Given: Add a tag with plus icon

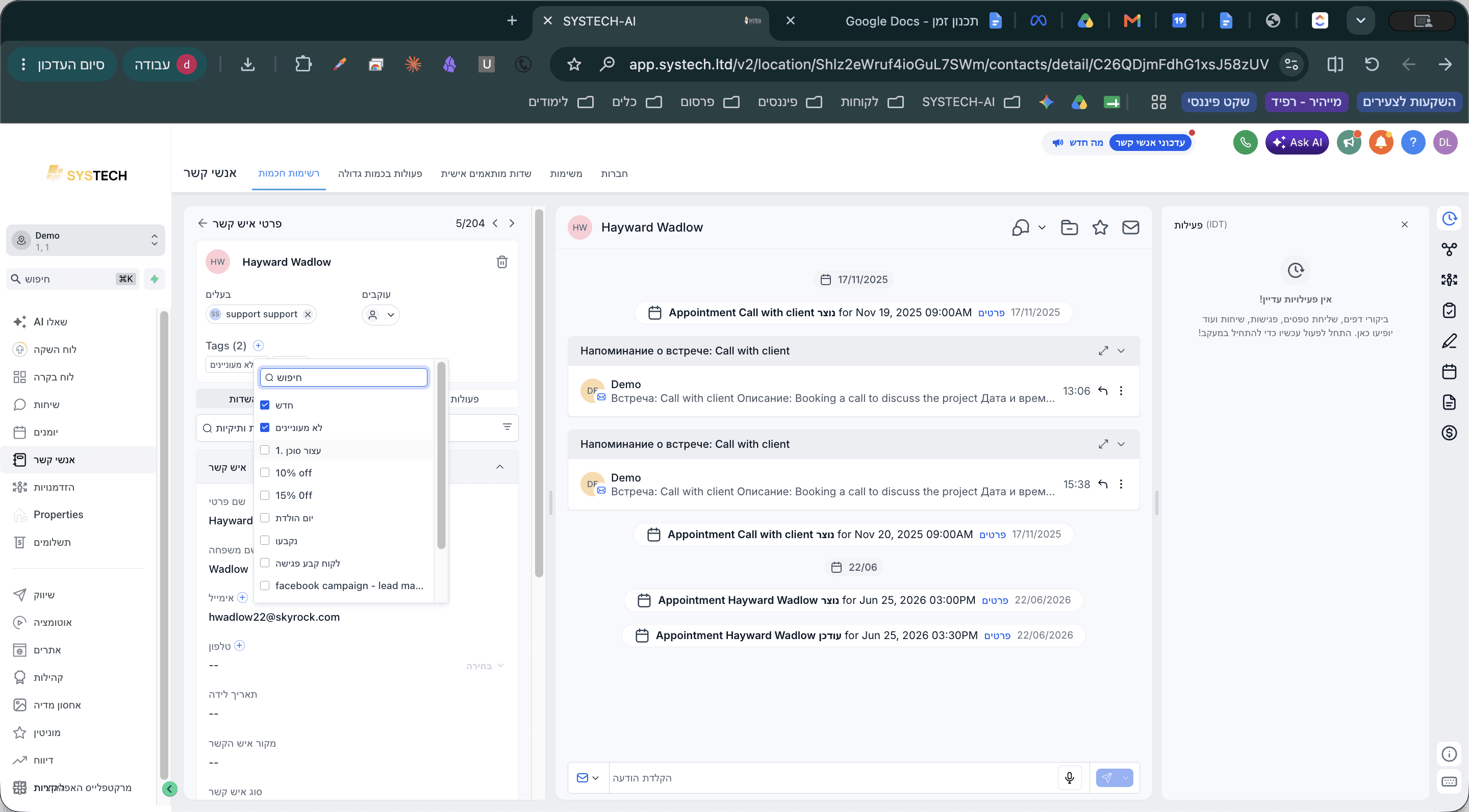Looking at the screenshot, I should click(258, 345).
